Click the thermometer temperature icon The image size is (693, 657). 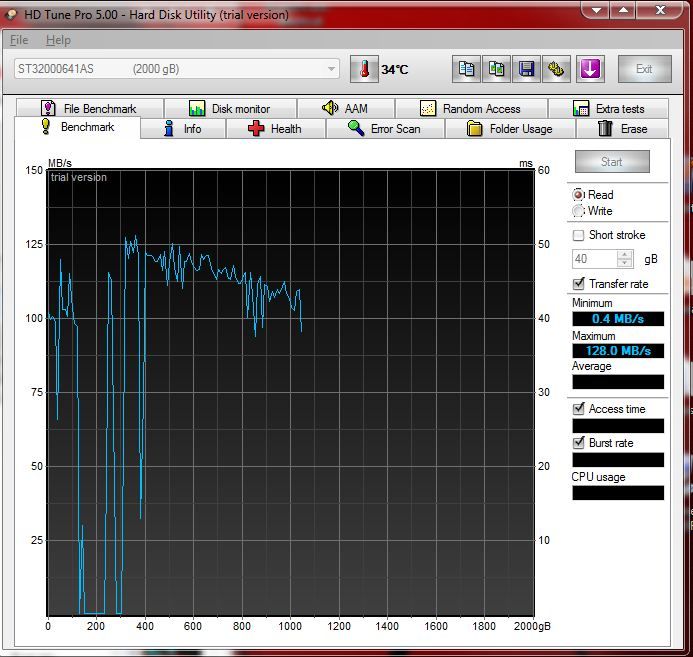click(364, 69)
